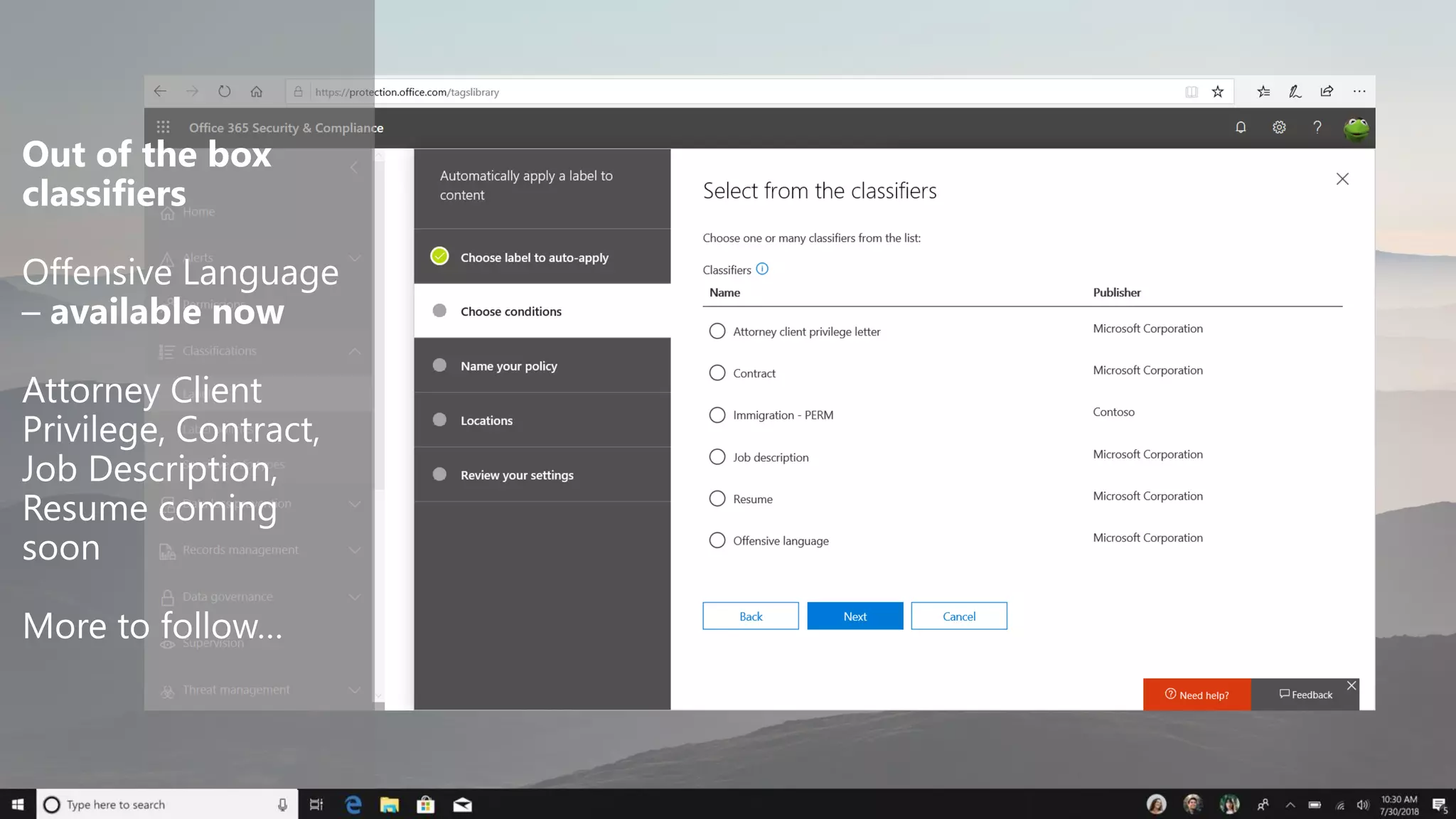Click the Next button
Screen dimensions: 1456x819
pyautogui.click(x=855, y=616)
